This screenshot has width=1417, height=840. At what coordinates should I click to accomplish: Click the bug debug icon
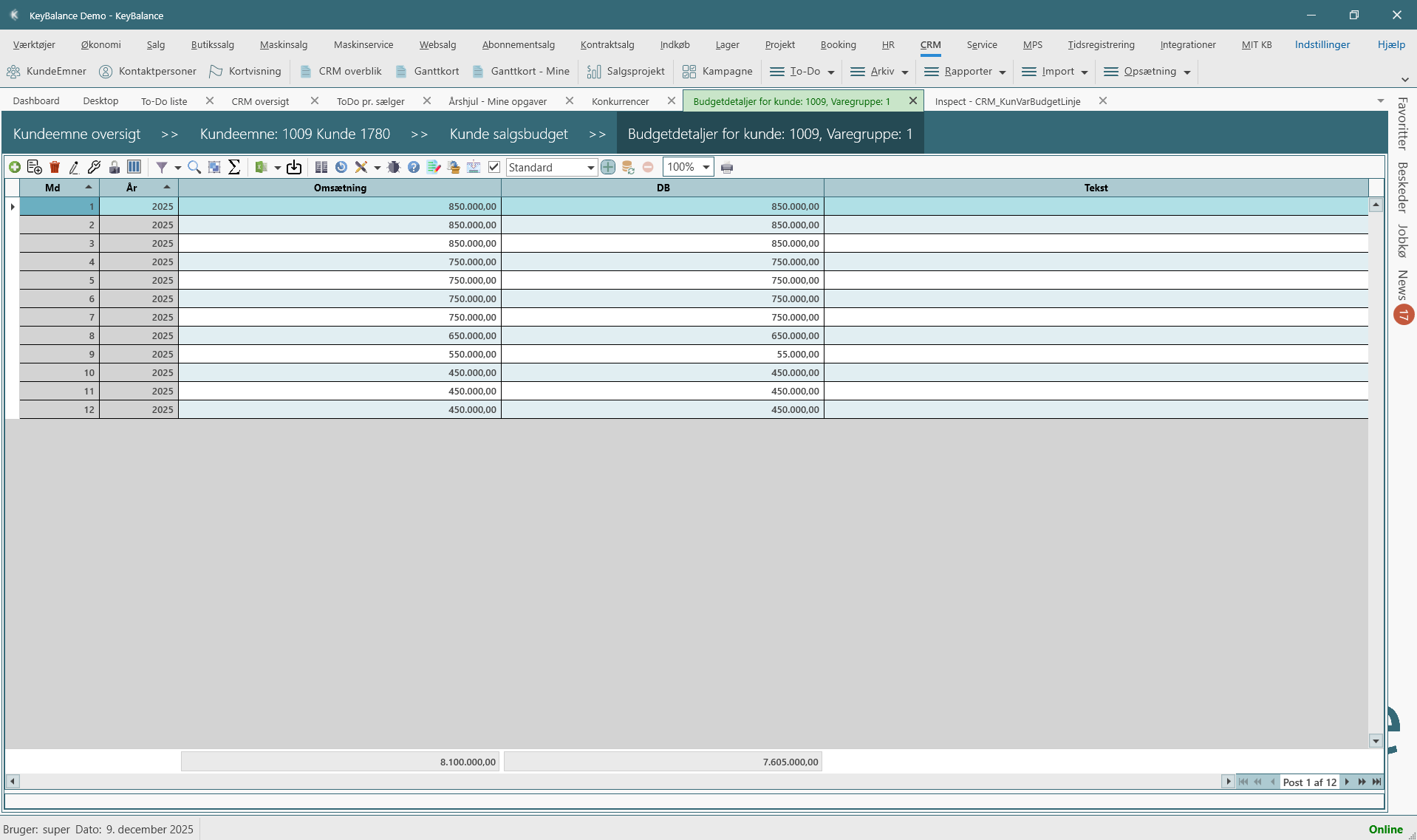tap(394, 168)
